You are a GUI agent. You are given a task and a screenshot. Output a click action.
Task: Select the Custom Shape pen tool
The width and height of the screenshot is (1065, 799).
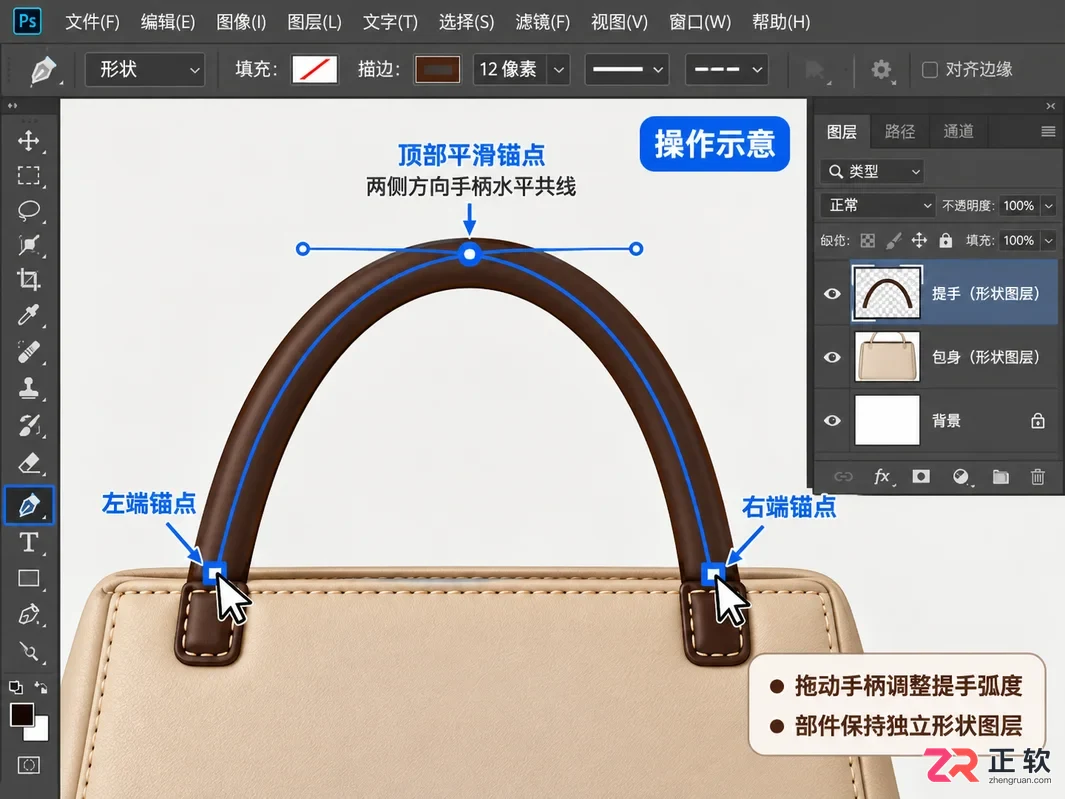click(x=29, y=614)
